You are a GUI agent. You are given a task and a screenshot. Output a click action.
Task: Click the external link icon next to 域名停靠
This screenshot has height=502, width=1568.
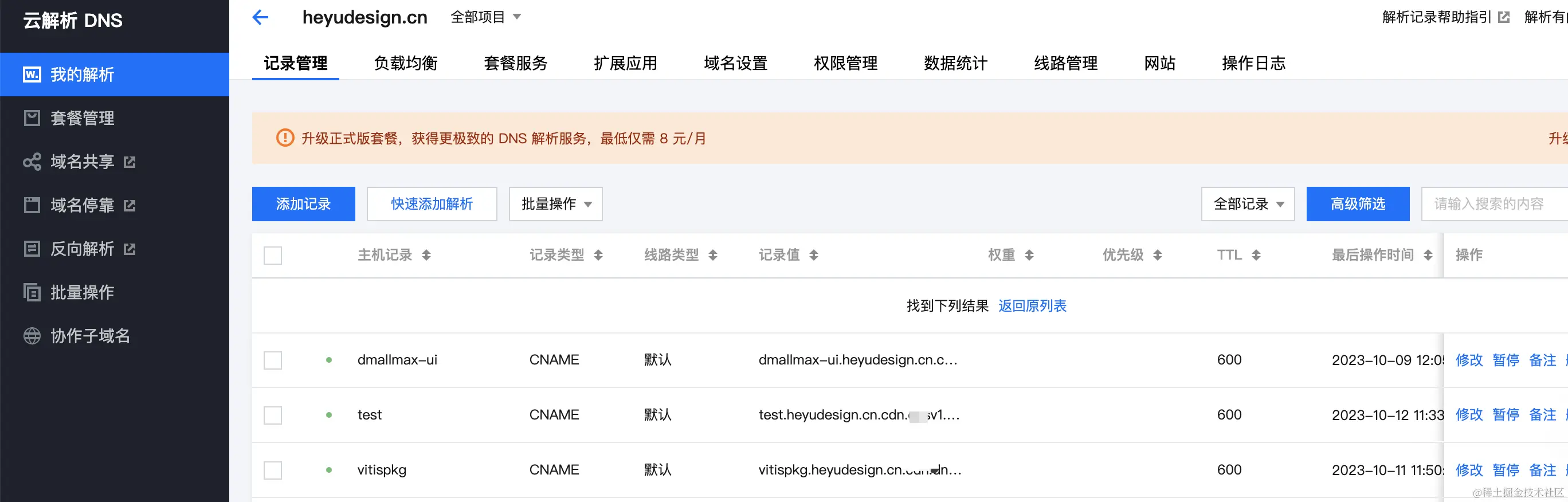click(130, 206)
